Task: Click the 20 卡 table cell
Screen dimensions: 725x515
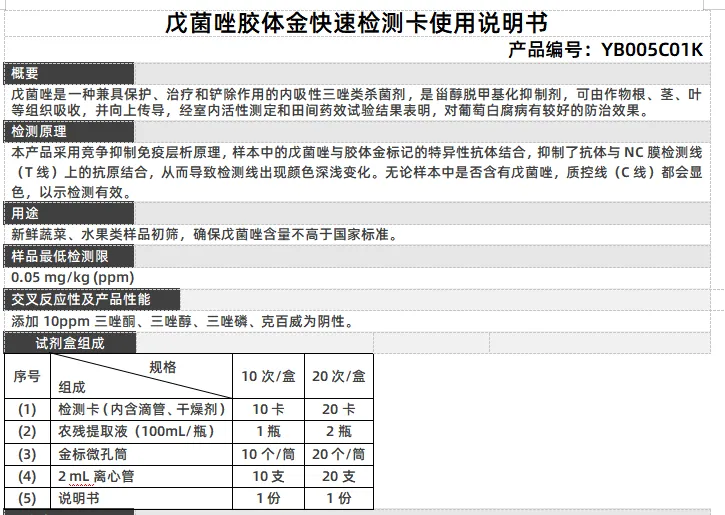Action: [339, 409]
